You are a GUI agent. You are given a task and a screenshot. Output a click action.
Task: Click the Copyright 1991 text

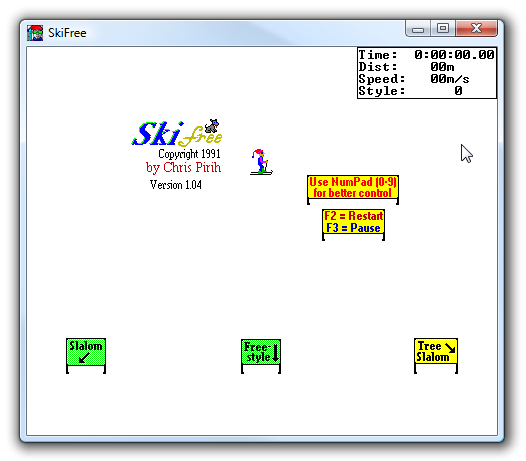click(x=189, y=154)
